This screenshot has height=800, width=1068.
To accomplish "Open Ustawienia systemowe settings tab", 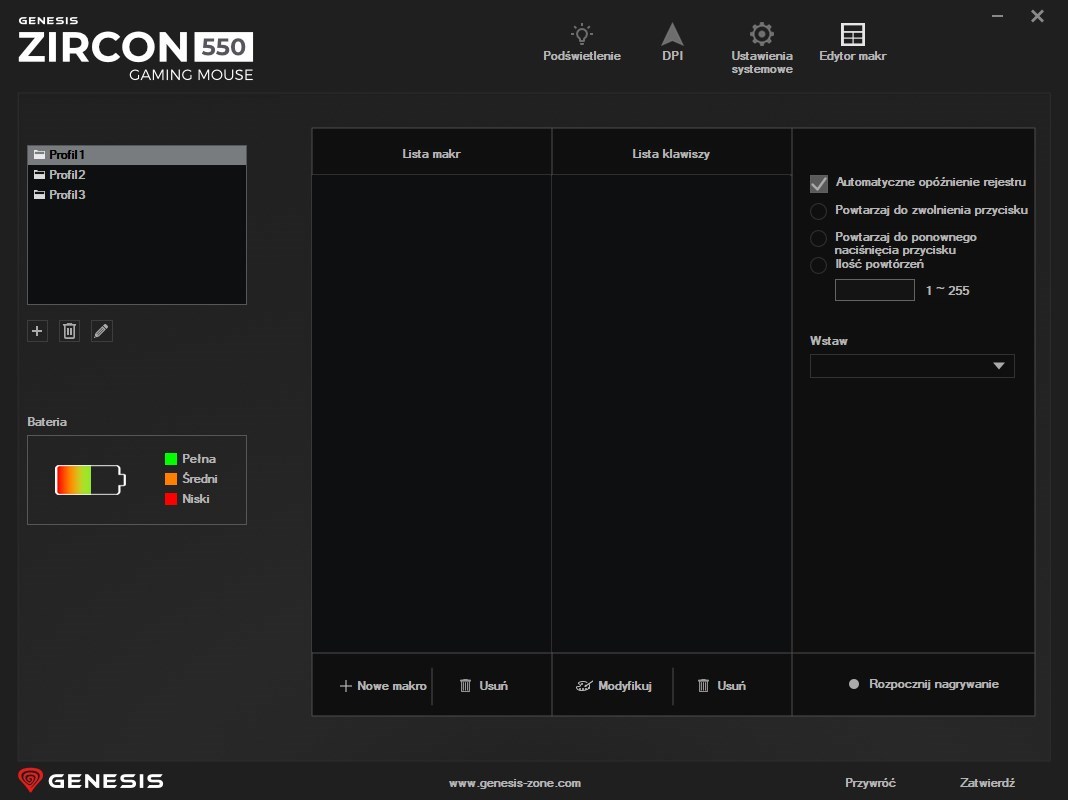I will click(761, 48).
